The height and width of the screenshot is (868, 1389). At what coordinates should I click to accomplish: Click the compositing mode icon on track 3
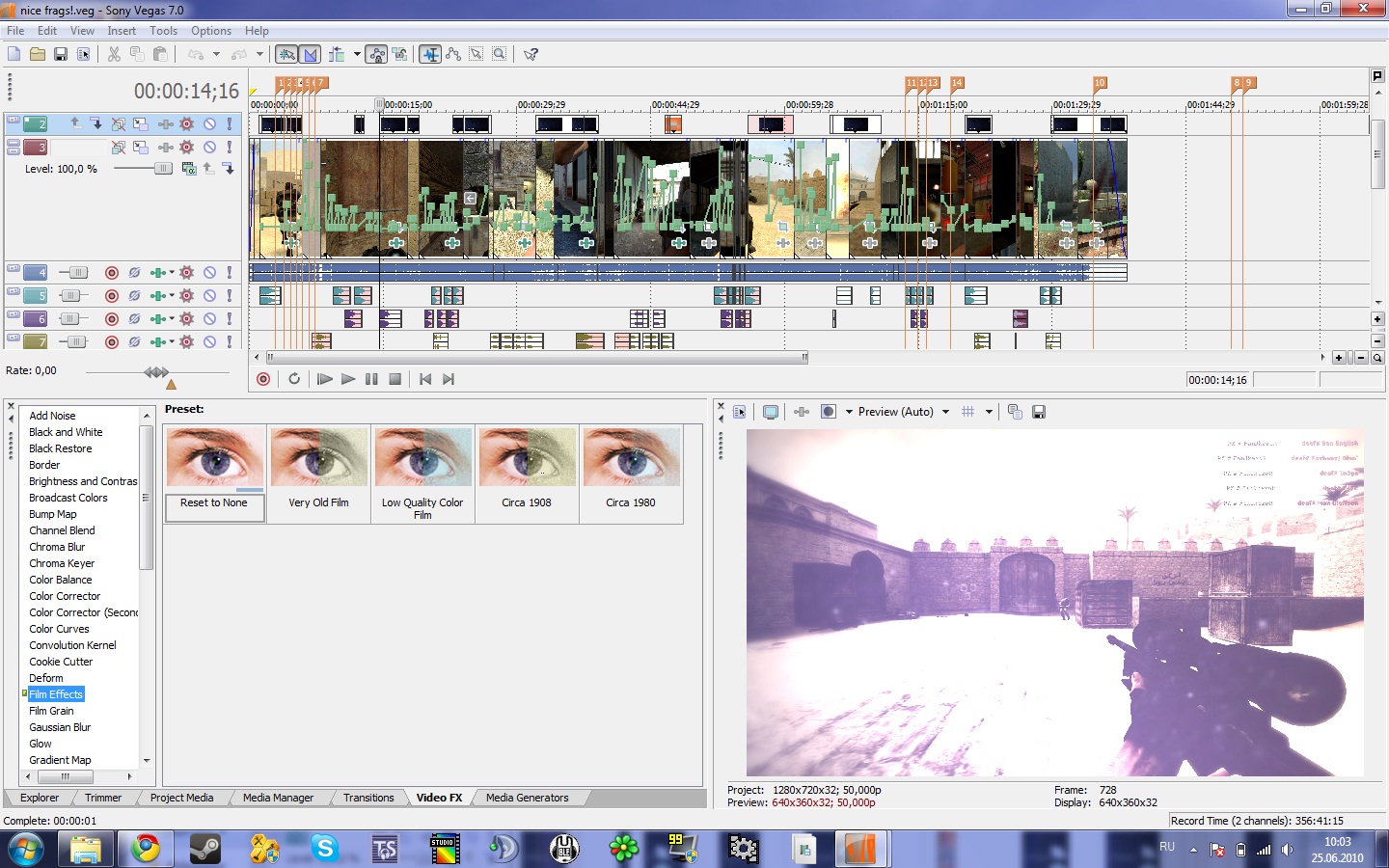click(189, 169)
